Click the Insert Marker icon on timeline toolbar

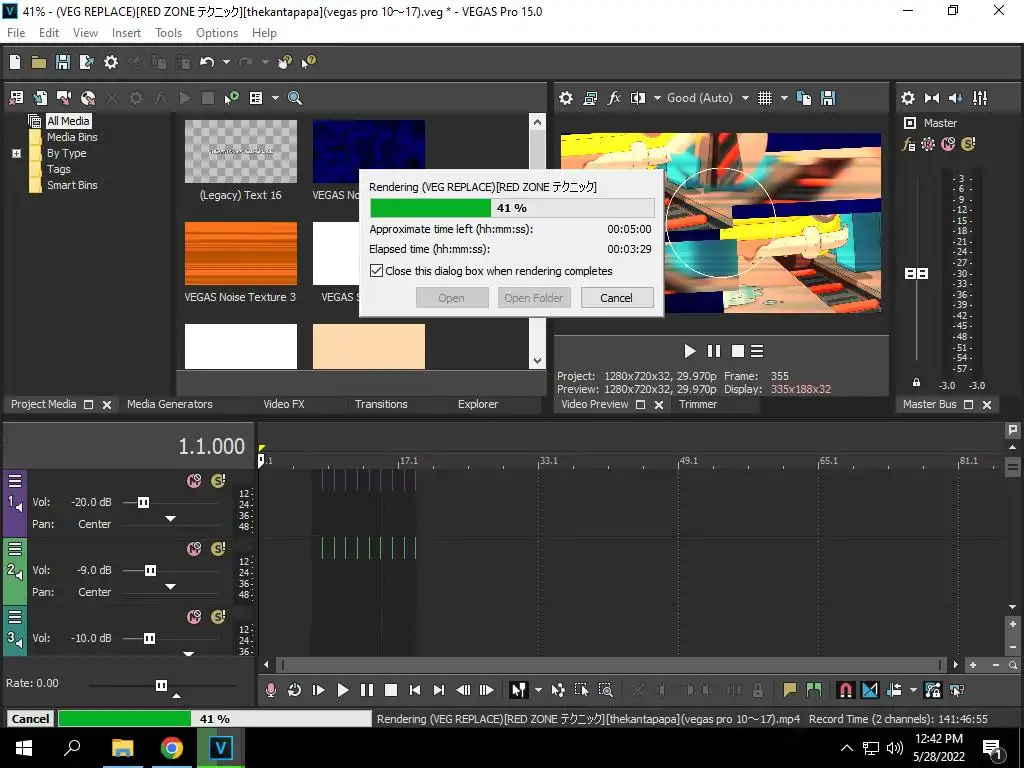pos(790,690)
